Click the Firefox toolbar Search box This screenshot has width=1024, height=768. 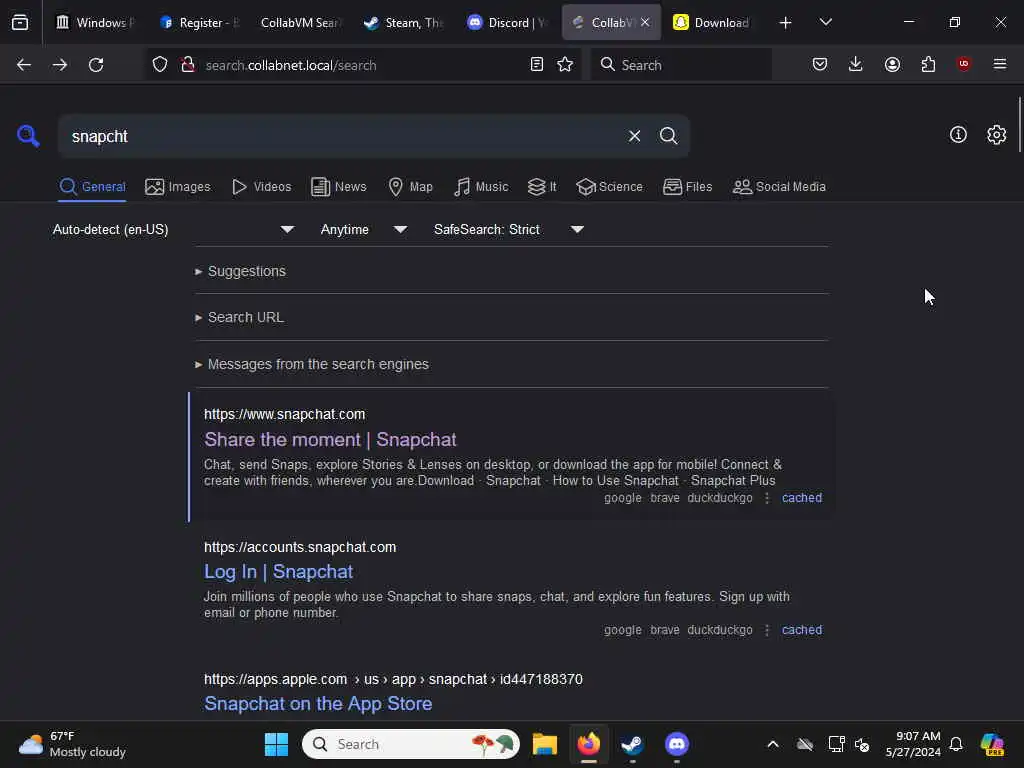coord(682,65)
